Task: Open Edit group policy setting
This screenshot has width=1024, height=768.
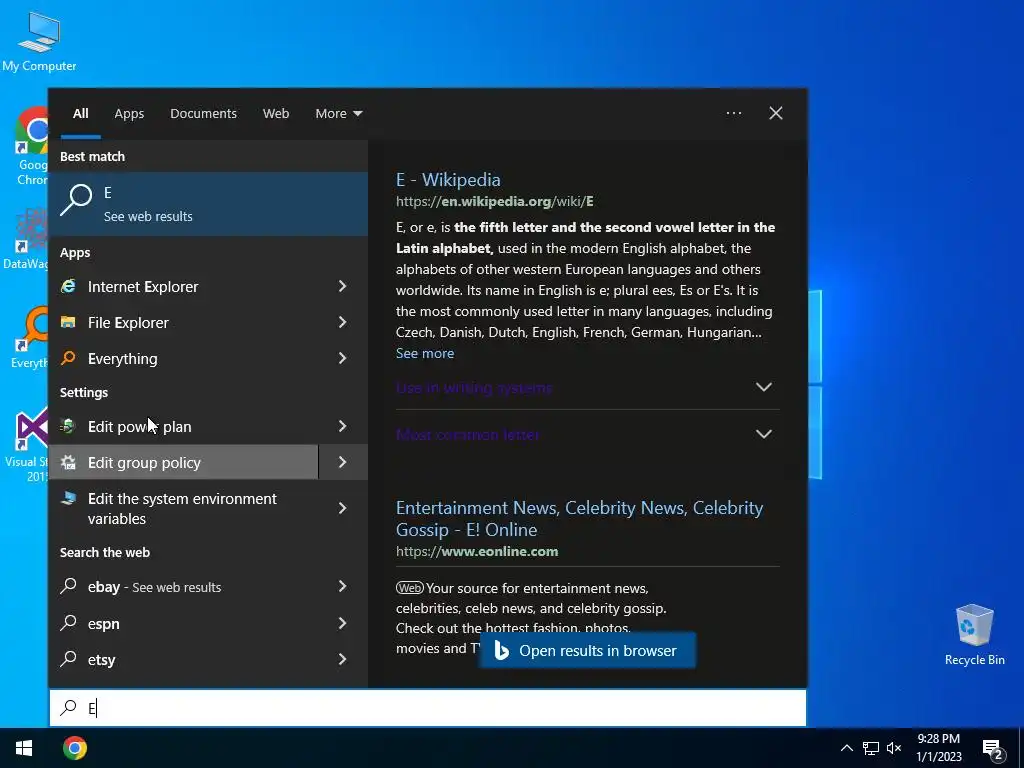Action: [184, 462]
